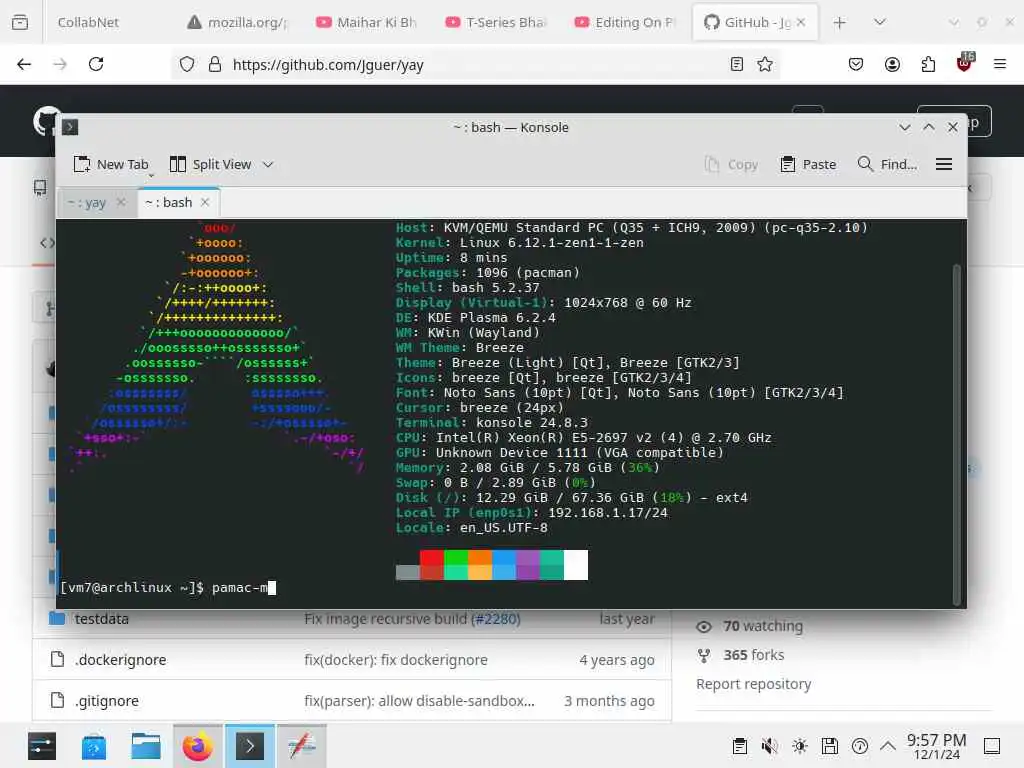Click show desktop button
Image resolution: width=1024 pixels, height=768 pixels.
(x=992, y=746)
